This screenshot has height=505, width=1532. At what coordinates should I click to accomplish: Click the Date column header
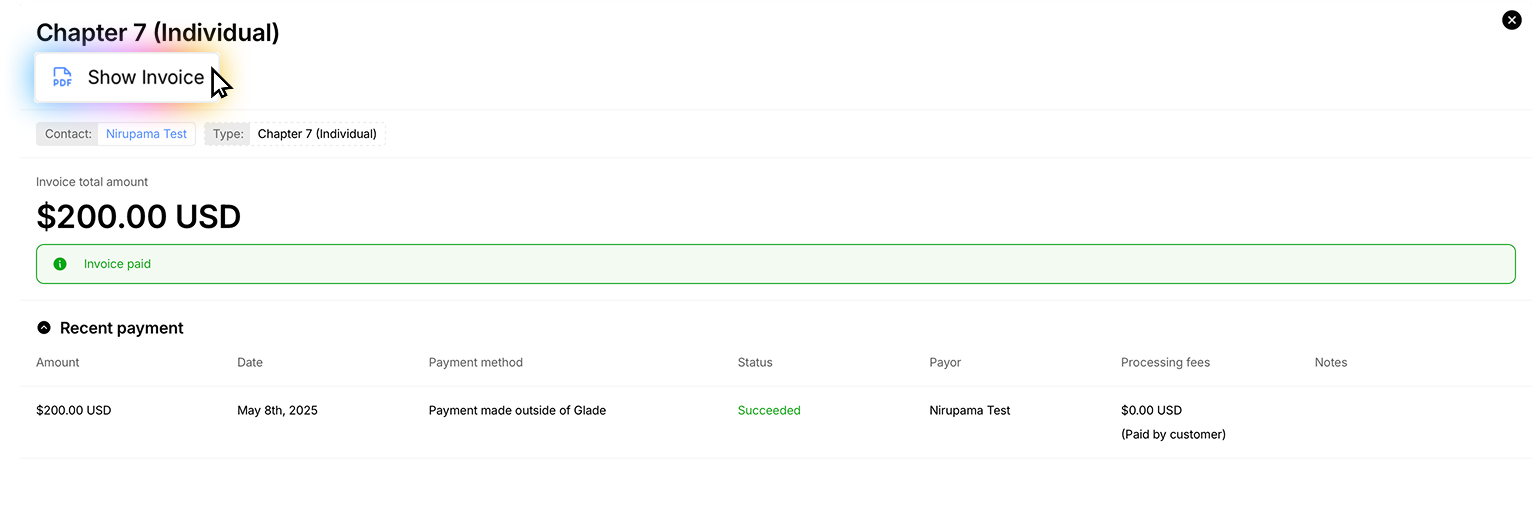coord(250,362)
